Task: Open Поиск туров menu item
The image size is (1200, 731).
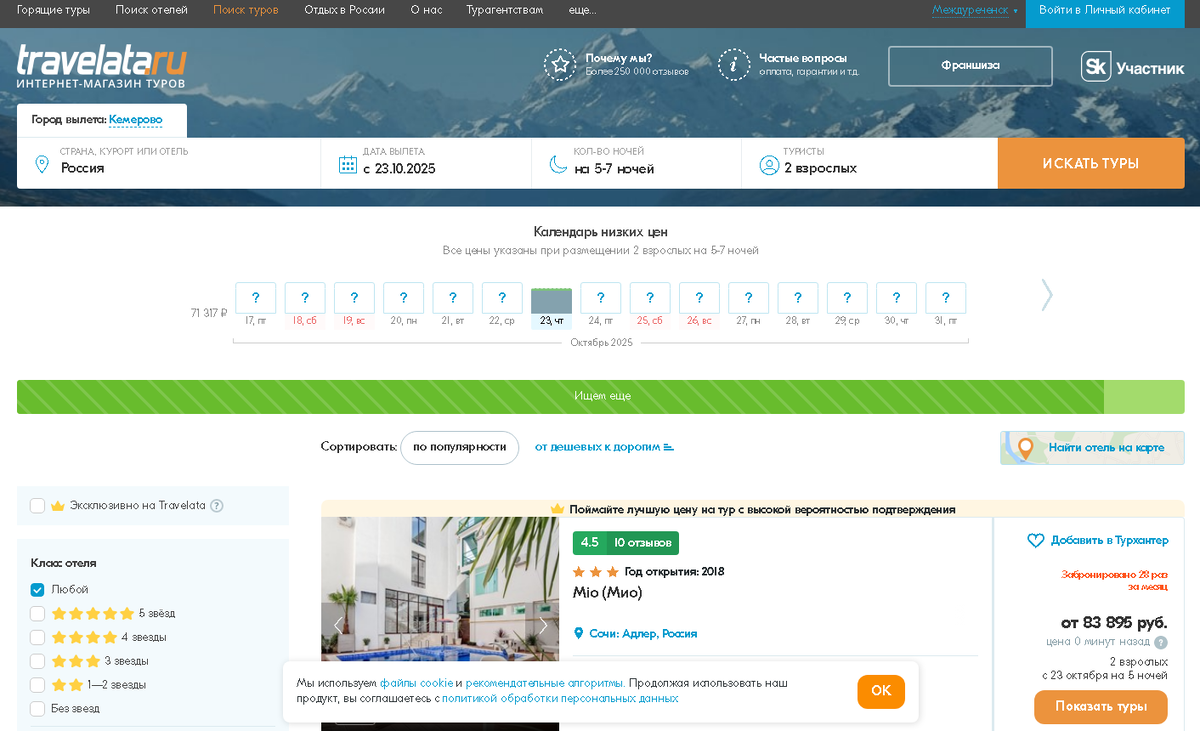Action: [246, 10]
